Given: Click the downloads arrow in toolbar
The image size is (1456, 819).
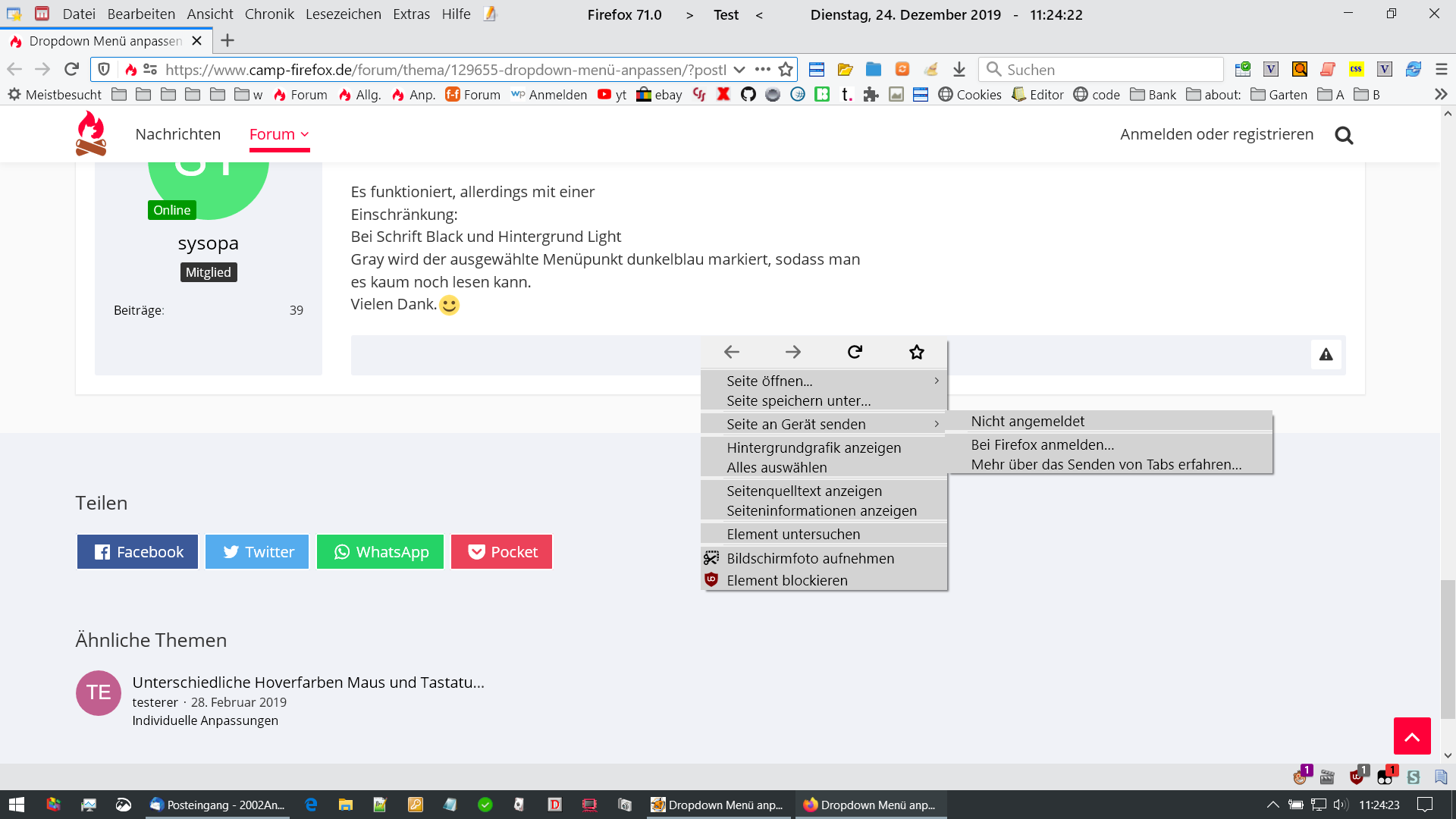Looking at the screenshot, I should [x=959, y=70].
